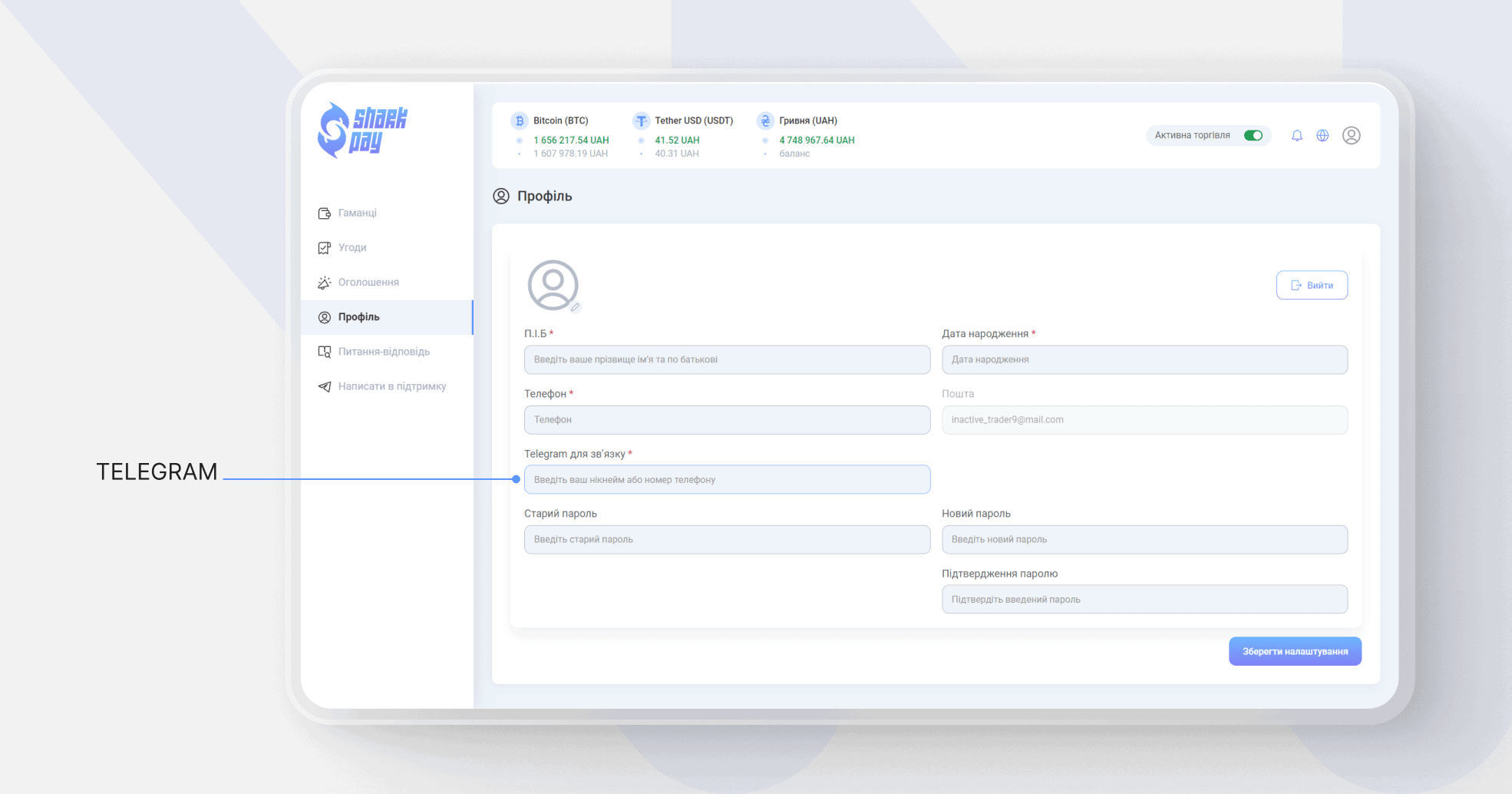The image size is (1512, 794).
Task: Focus the П.І.Б name input field
Action: (727, 359)
